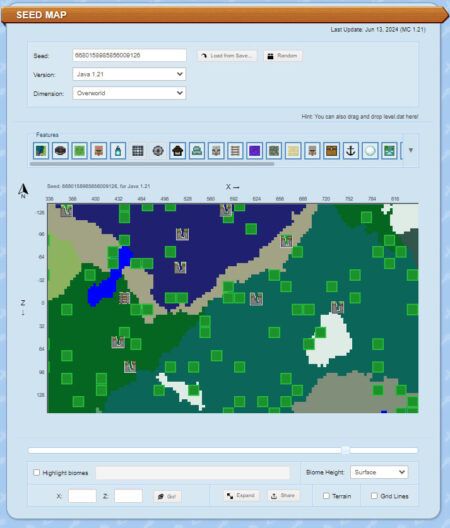This screenshot has height=528, width=450.
Task: Focus the Seed input field
Action: tap(129, 55)
